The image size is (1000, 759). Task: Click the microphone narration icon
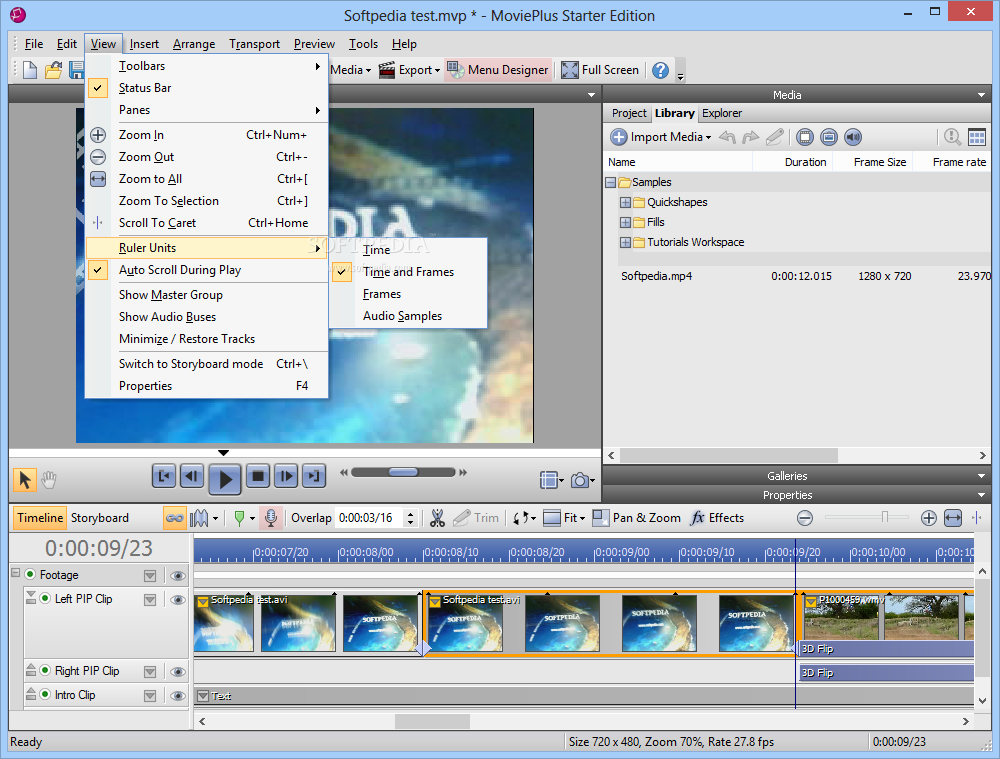click(x=270, y=518)
